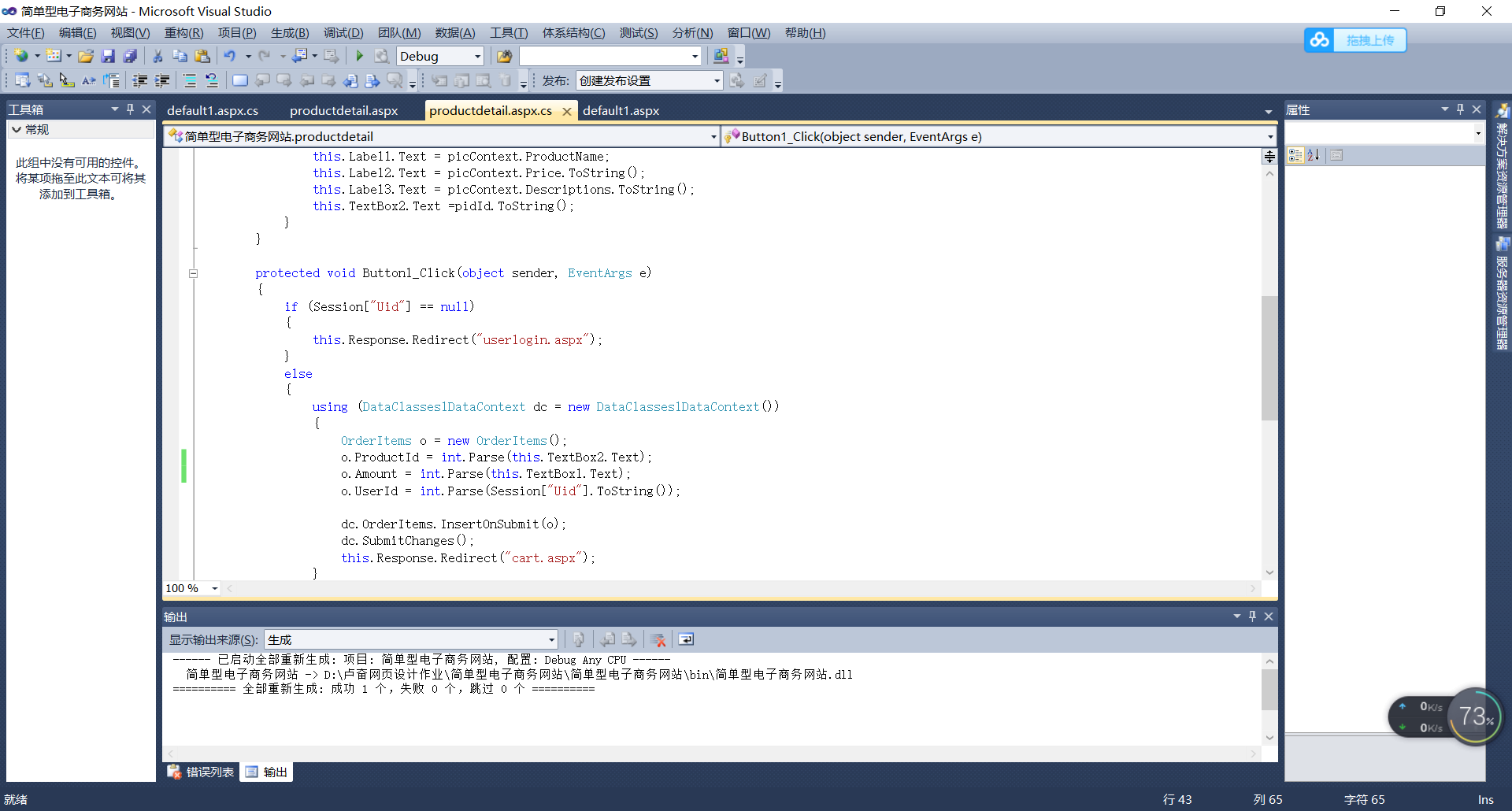Open the Properties object selector dropdown
Screen dimensions: 1512x811
(1477, 133)
